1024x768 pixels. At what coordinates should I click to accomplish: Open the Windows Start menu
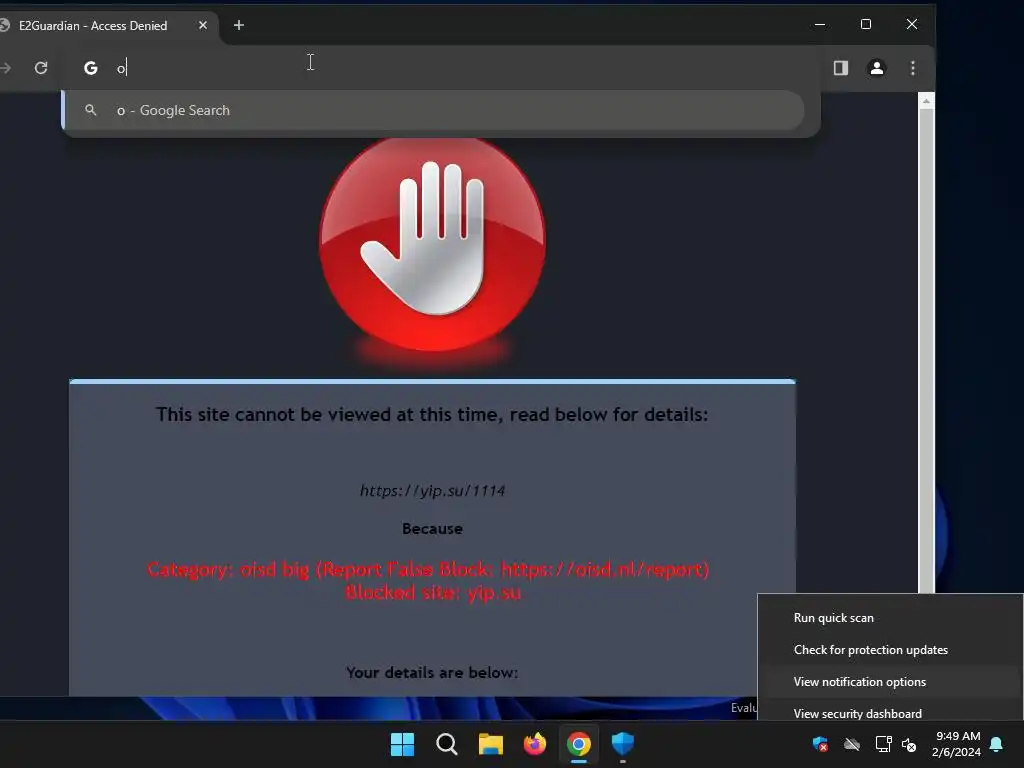pos(402,744)
